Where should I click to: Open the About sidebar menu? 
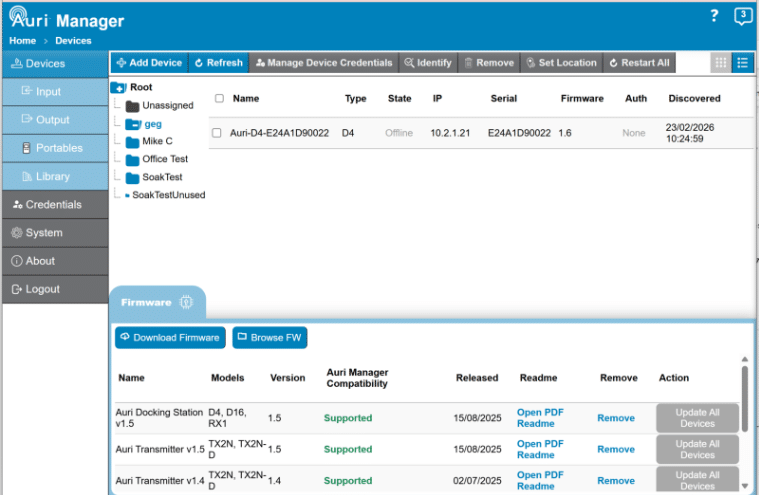(x=55, y=261)
